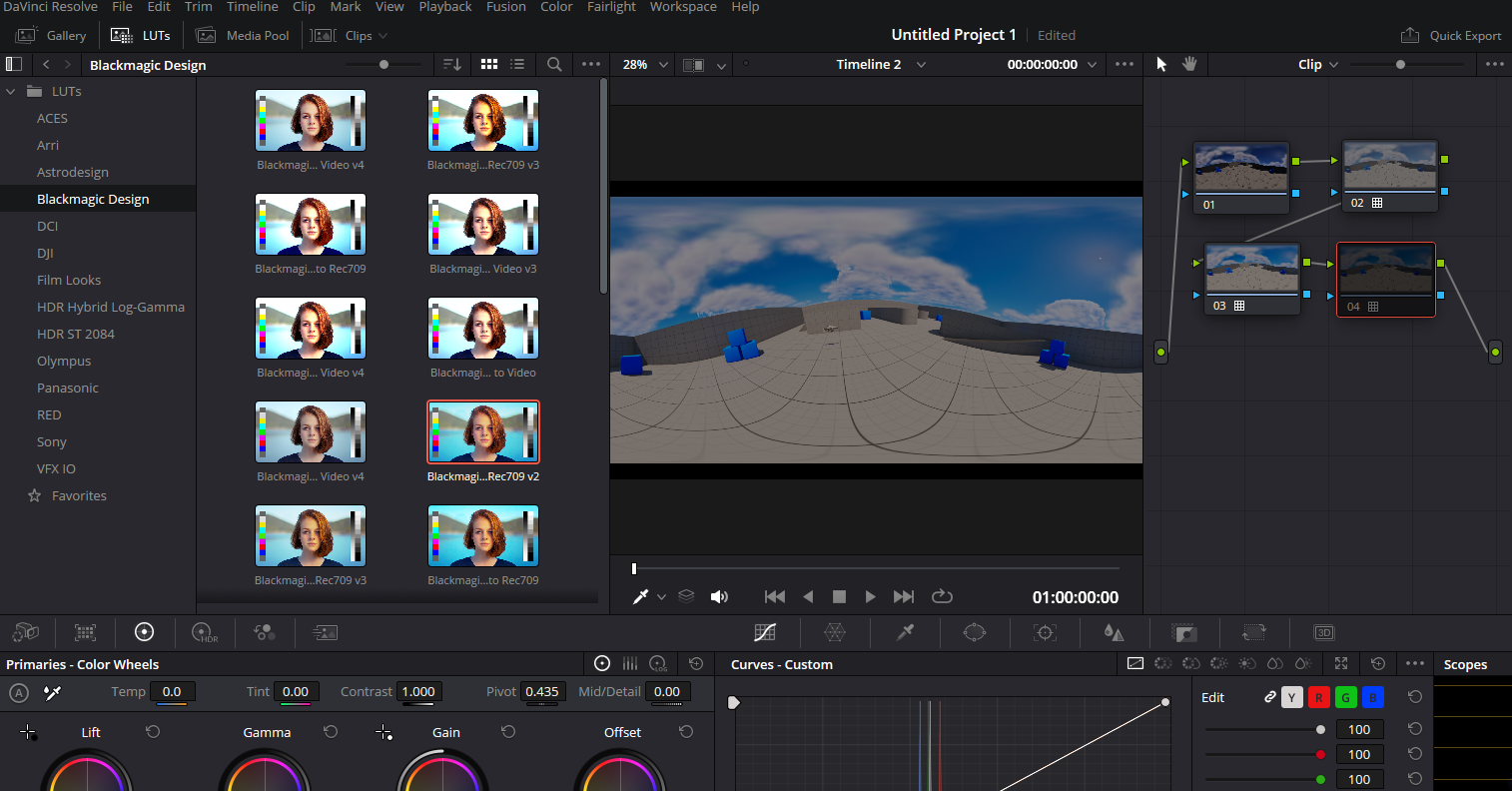1512x791 pixels.
Task: Open the Color menu
Action: click(556, 7)
